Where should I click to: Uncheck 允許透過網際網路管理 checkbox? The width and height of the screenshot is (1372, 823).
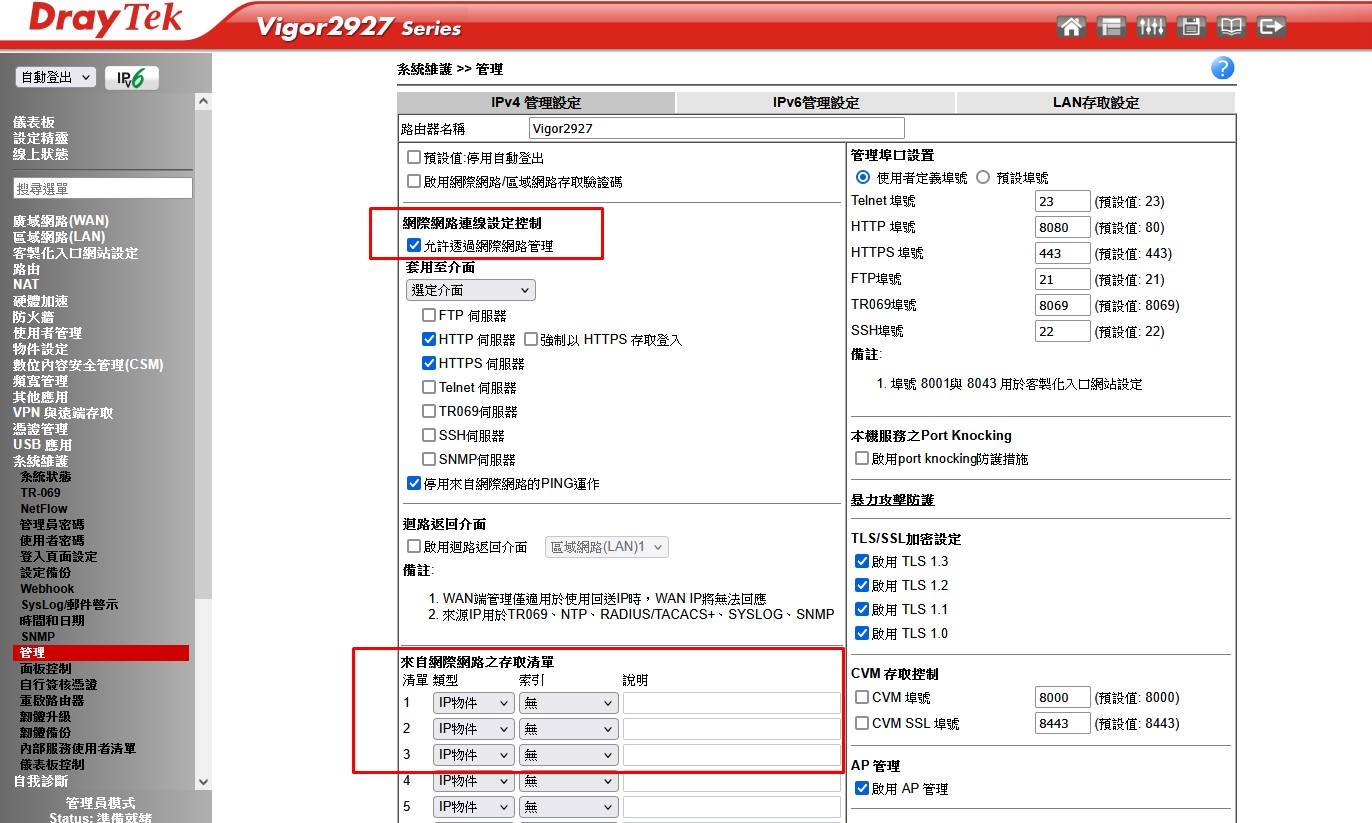414,245
